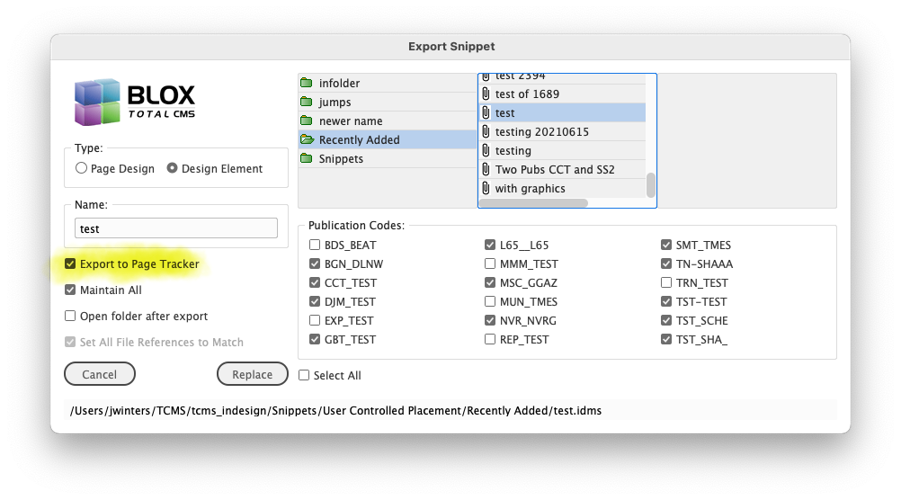901x500 pixels.
Task: Open the jumps folder row
Action: click(387, 102)
